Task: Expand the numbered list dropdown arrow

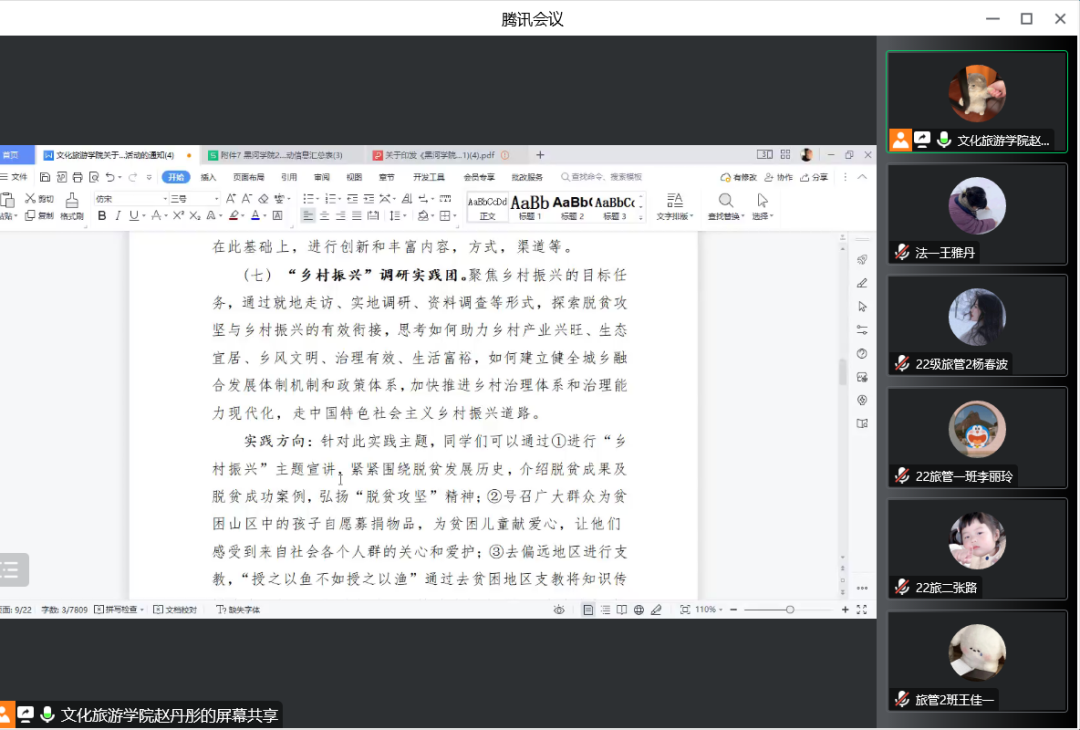Action: [x=339, y=198]
